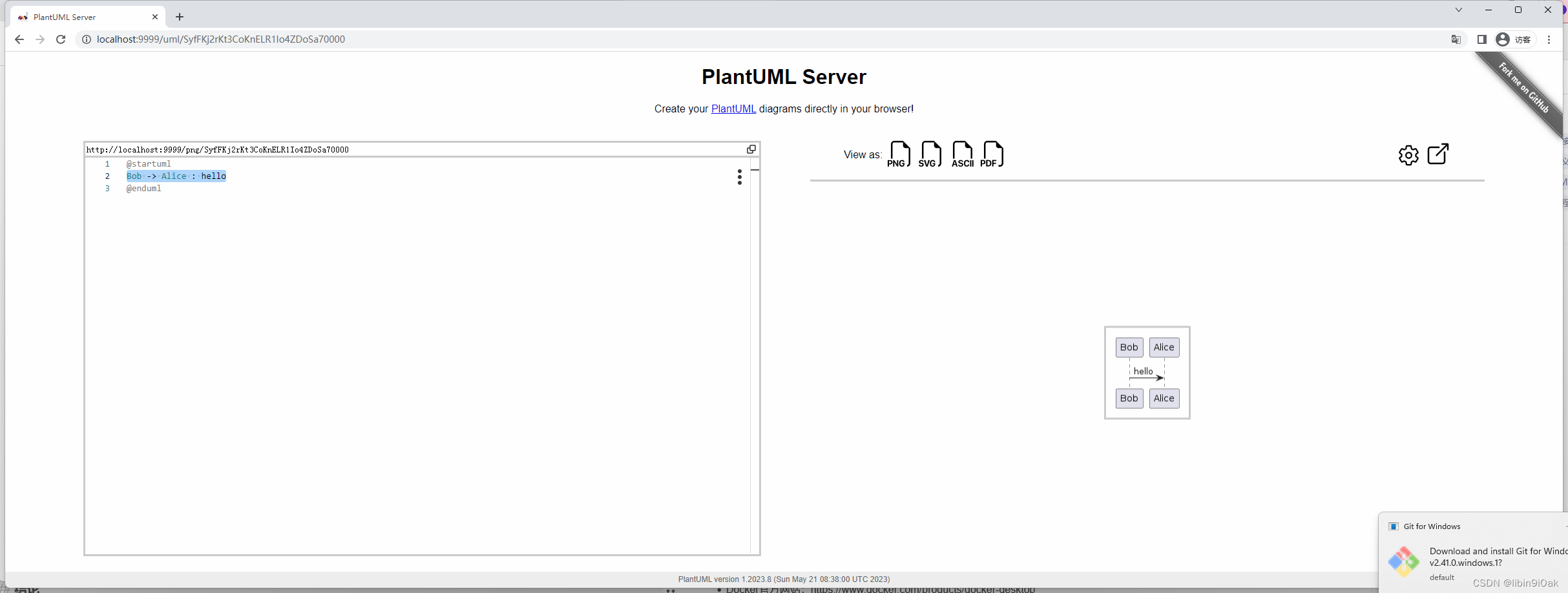Select the PlantUML Server tab
Image resolution: width=1568 pixels, height=593 pixels.
(x=87, y=17)
